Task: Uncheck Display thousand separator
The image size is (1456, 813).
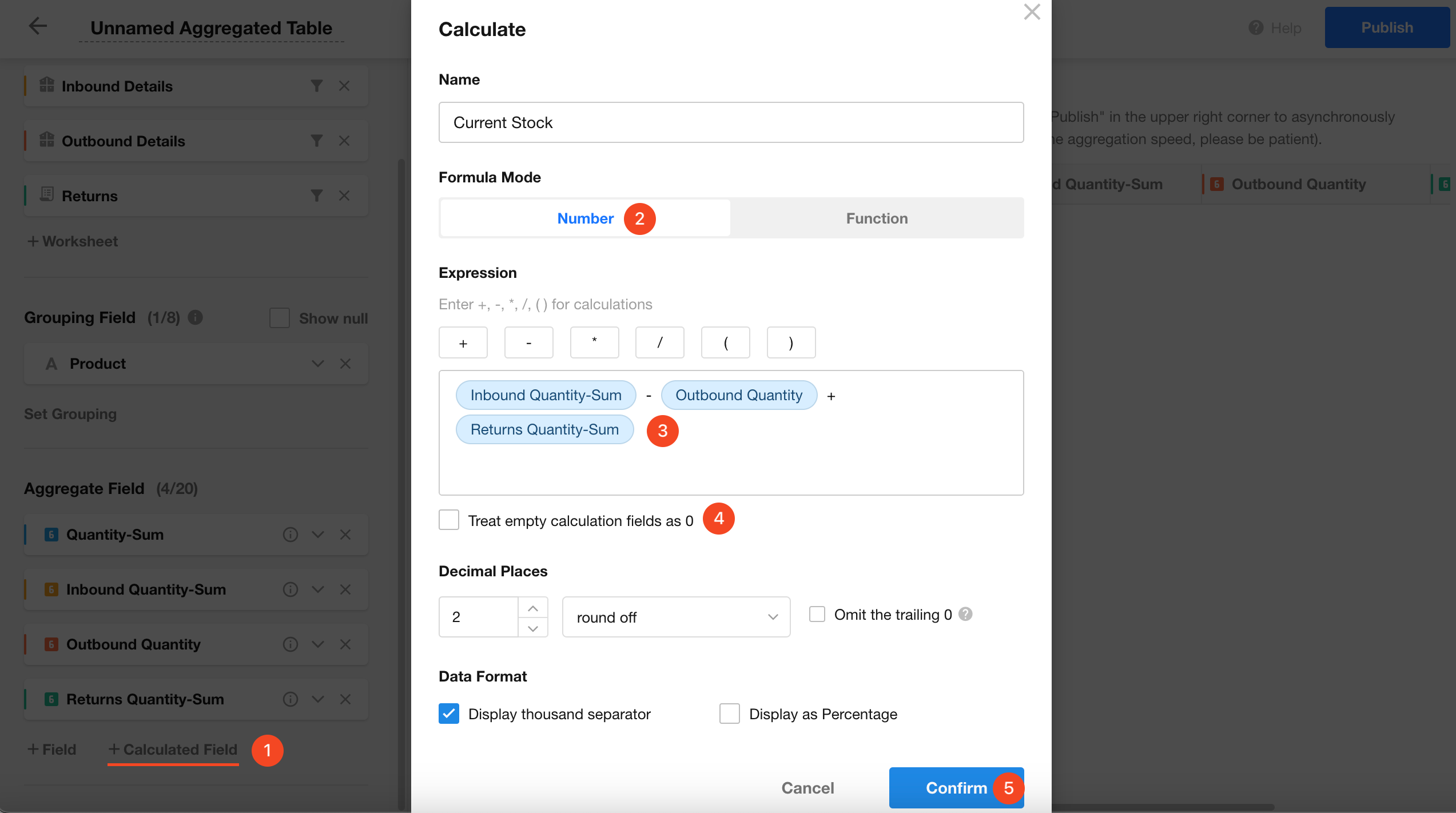Action: coord(449,714)
